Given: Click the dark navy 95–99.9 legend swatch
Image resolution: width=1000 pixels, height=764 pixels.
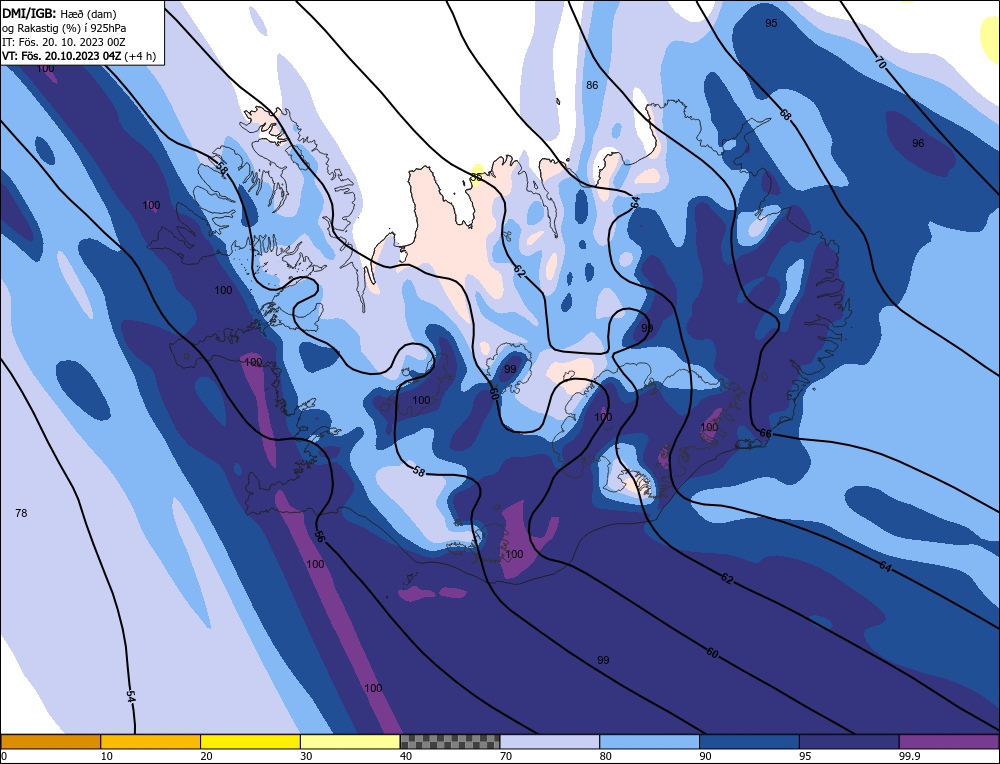Looking at the screenshot, I should 849,742.
